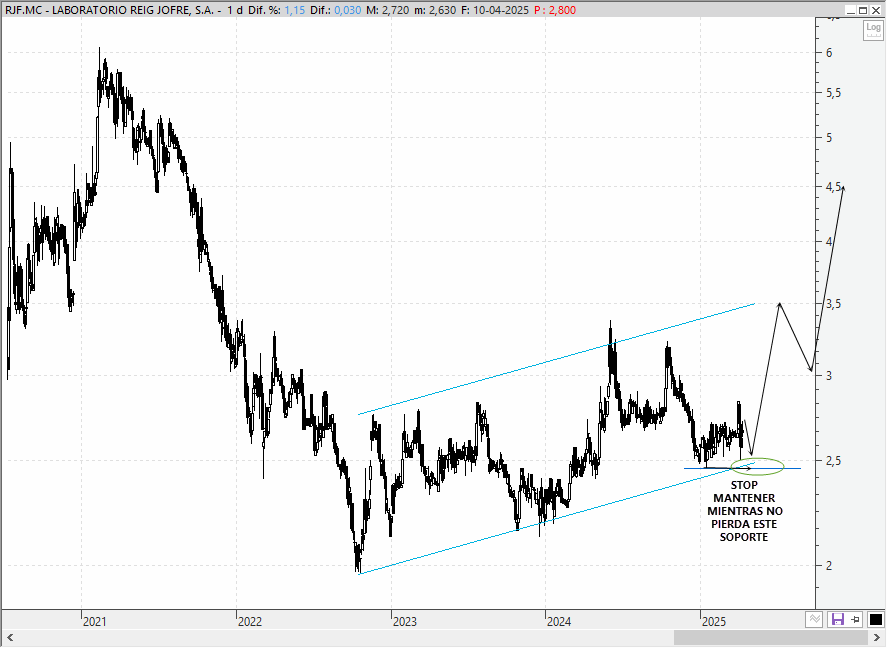887x648 pixels.
Task: Maximize the RJF.MC chart window
Action: (863, 10)
